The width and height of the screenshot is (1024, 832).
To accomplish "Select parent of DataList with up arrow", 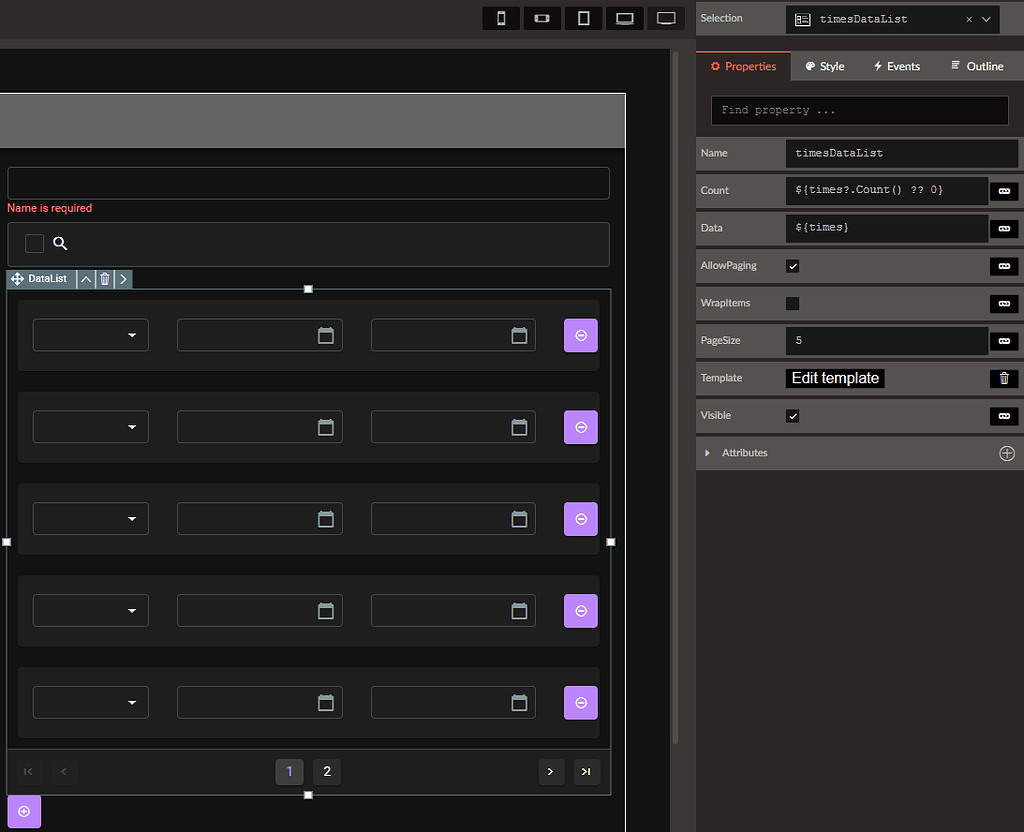I will 86,279.
